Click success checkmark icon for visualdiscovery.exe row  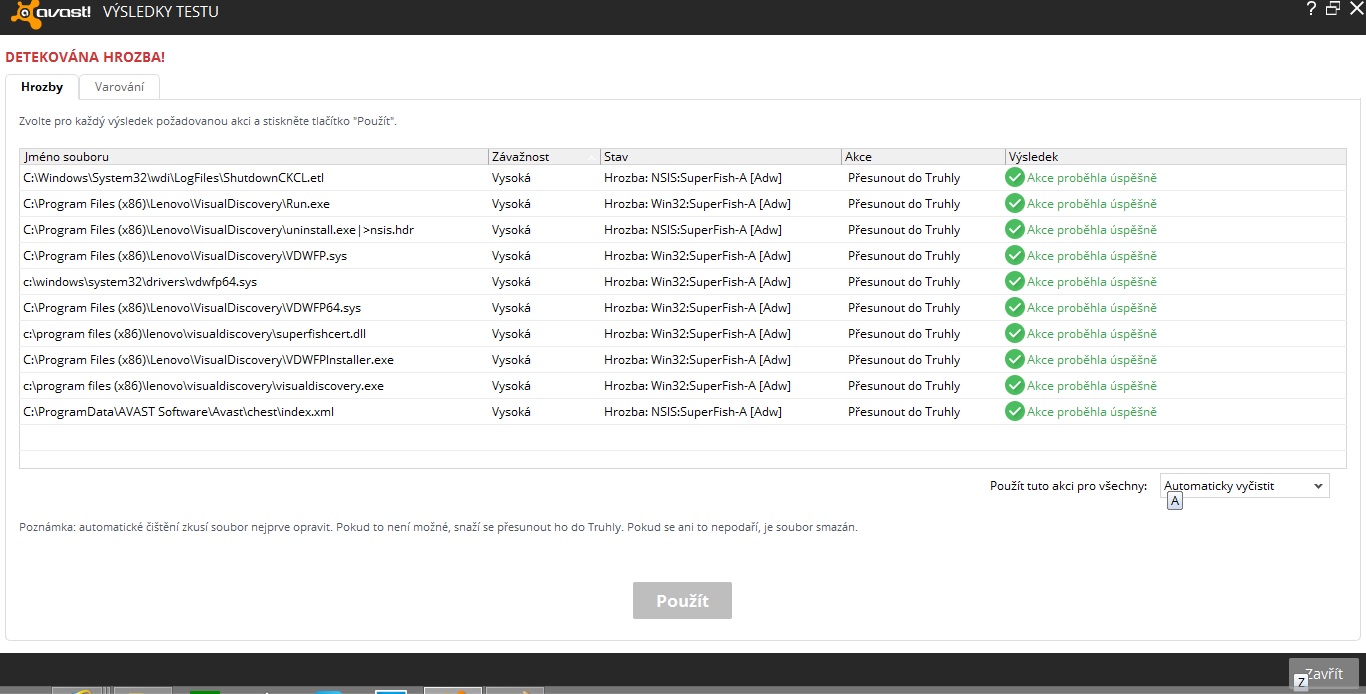click(x=1015, y=386)
